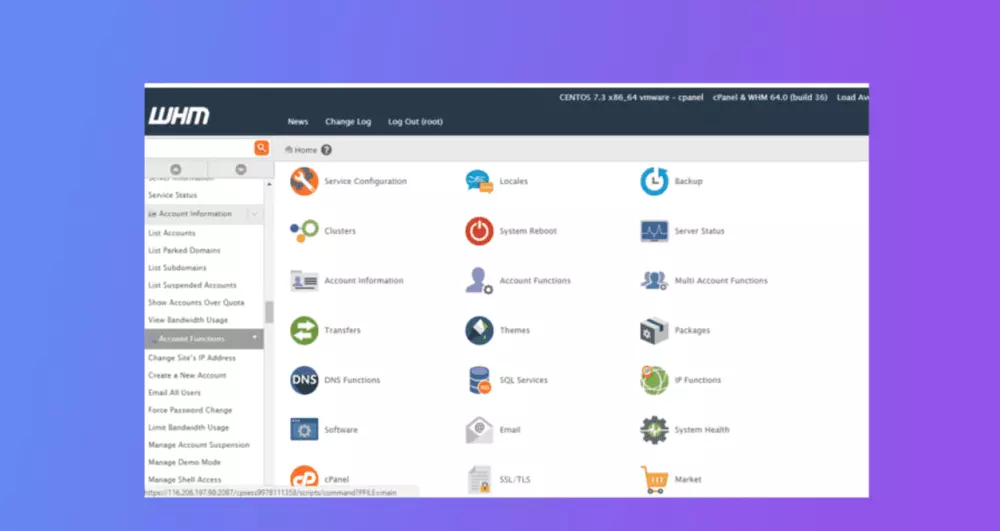1000x531 pixels.
Task: Expand all sidebar menu sections button
Action: (241, 170)
